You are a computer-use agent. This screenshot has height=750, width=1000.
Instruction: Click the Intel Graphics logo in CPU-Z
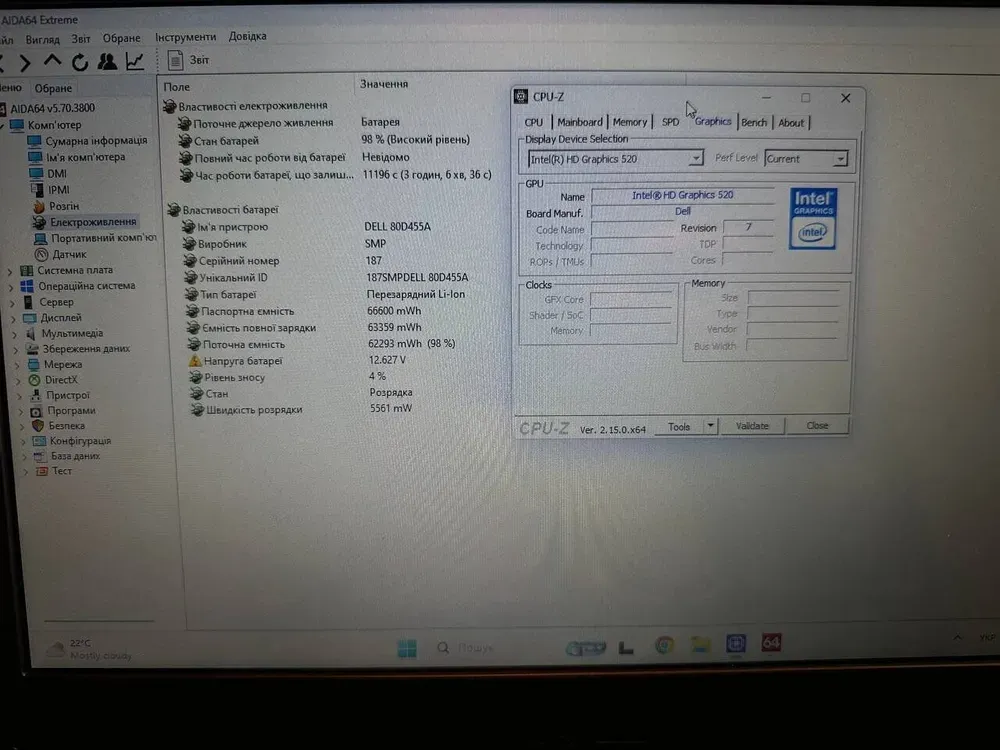point(813,217)
